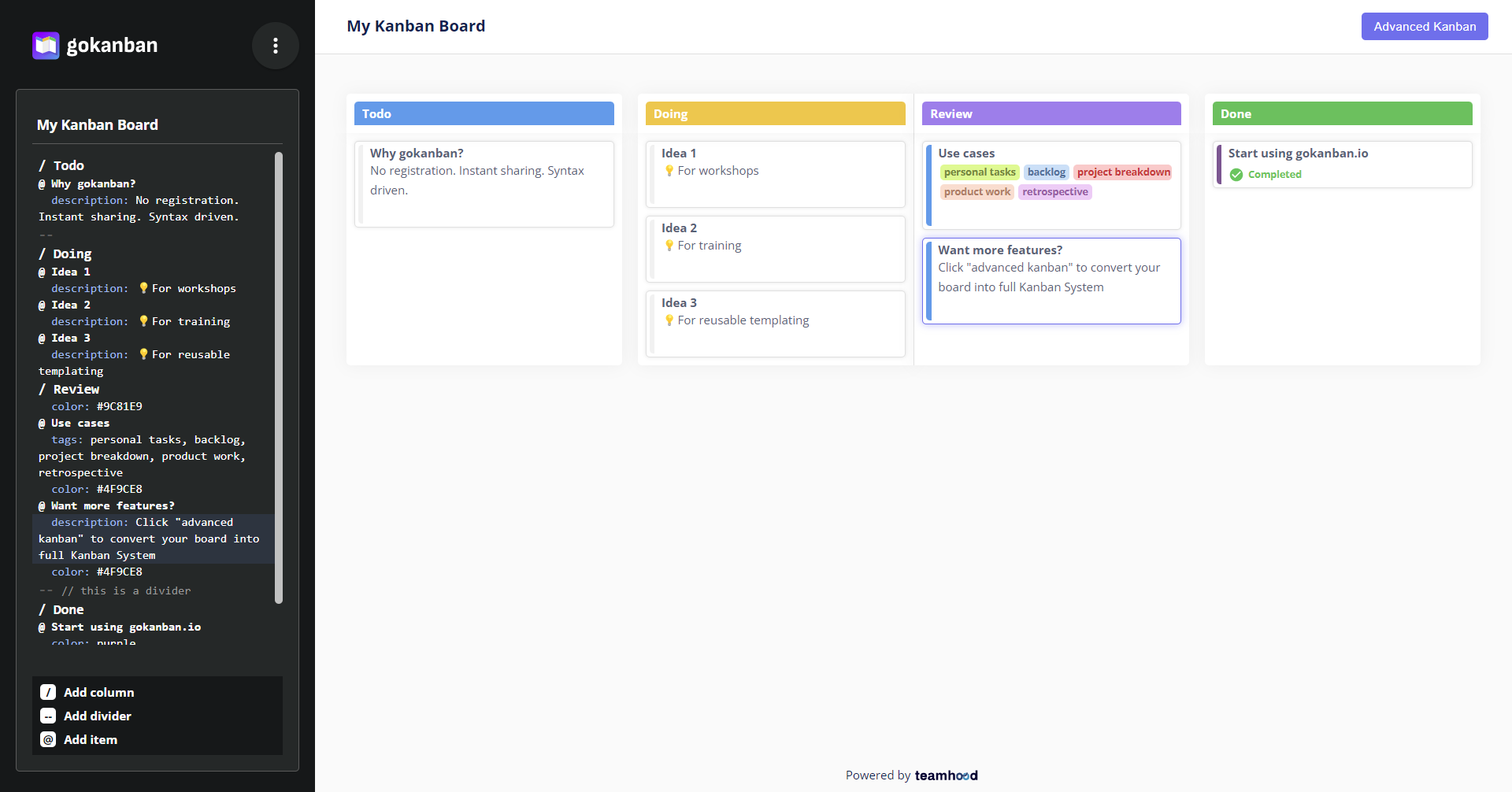Click the lightbulb icon on Idea 3 card
Screen dimensions: 1512x792
669,320
